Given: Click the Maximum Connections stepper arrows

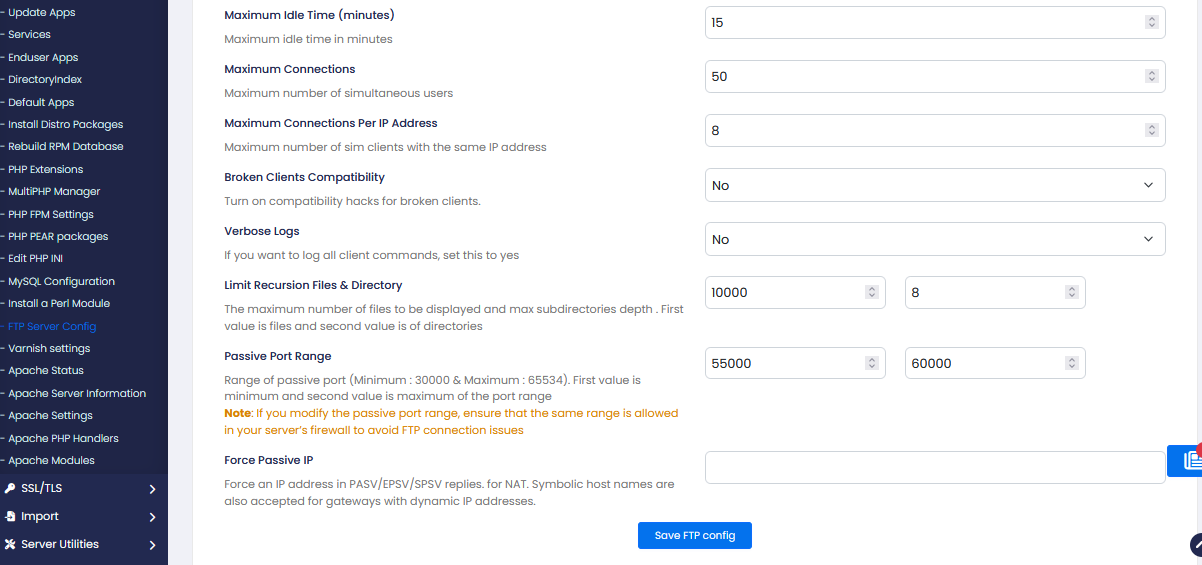Looking at the screenshot, I should (x=1151, y=76).
